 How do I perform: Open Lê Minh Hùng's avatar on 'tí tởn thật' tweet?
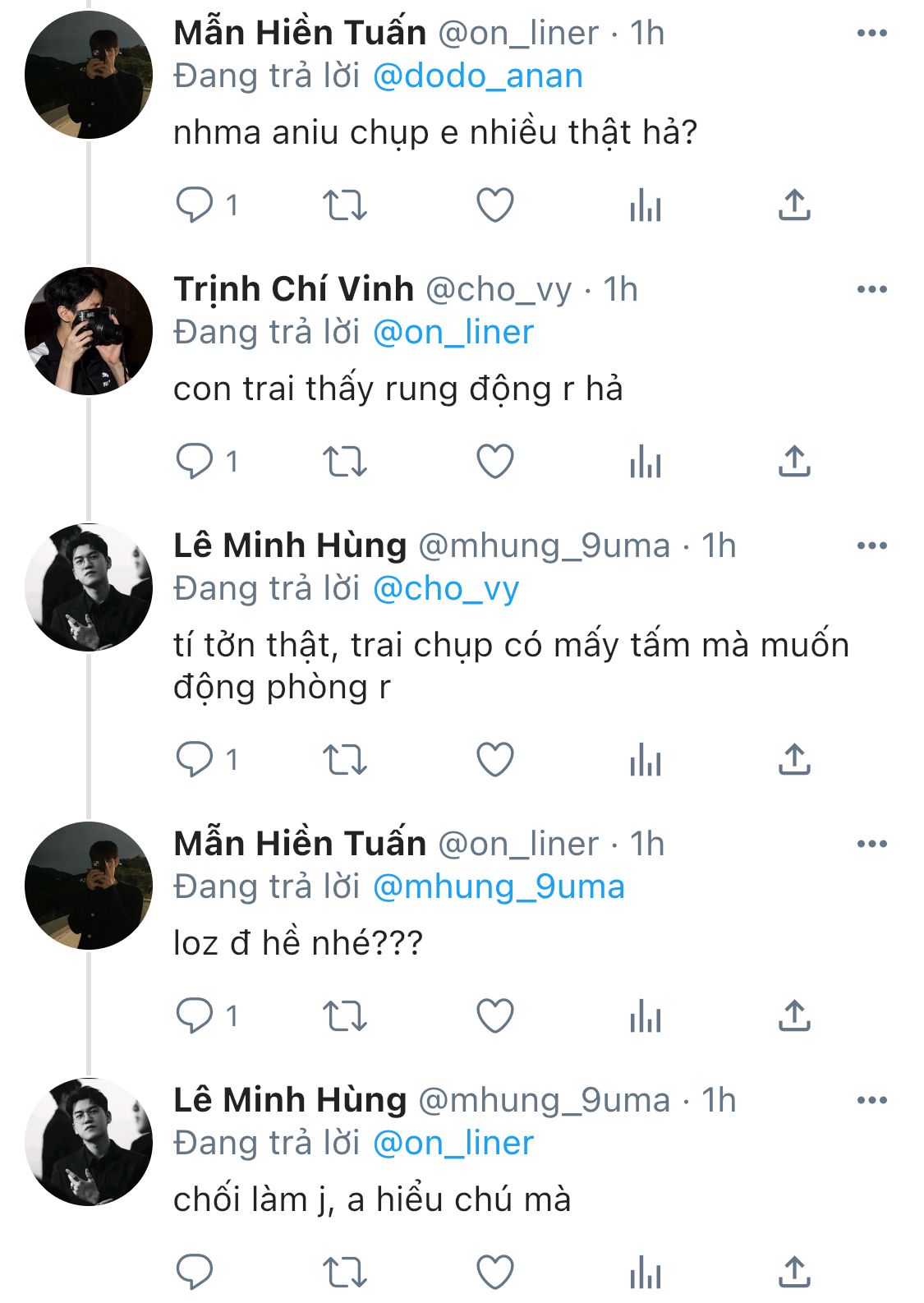coord(89,587)
